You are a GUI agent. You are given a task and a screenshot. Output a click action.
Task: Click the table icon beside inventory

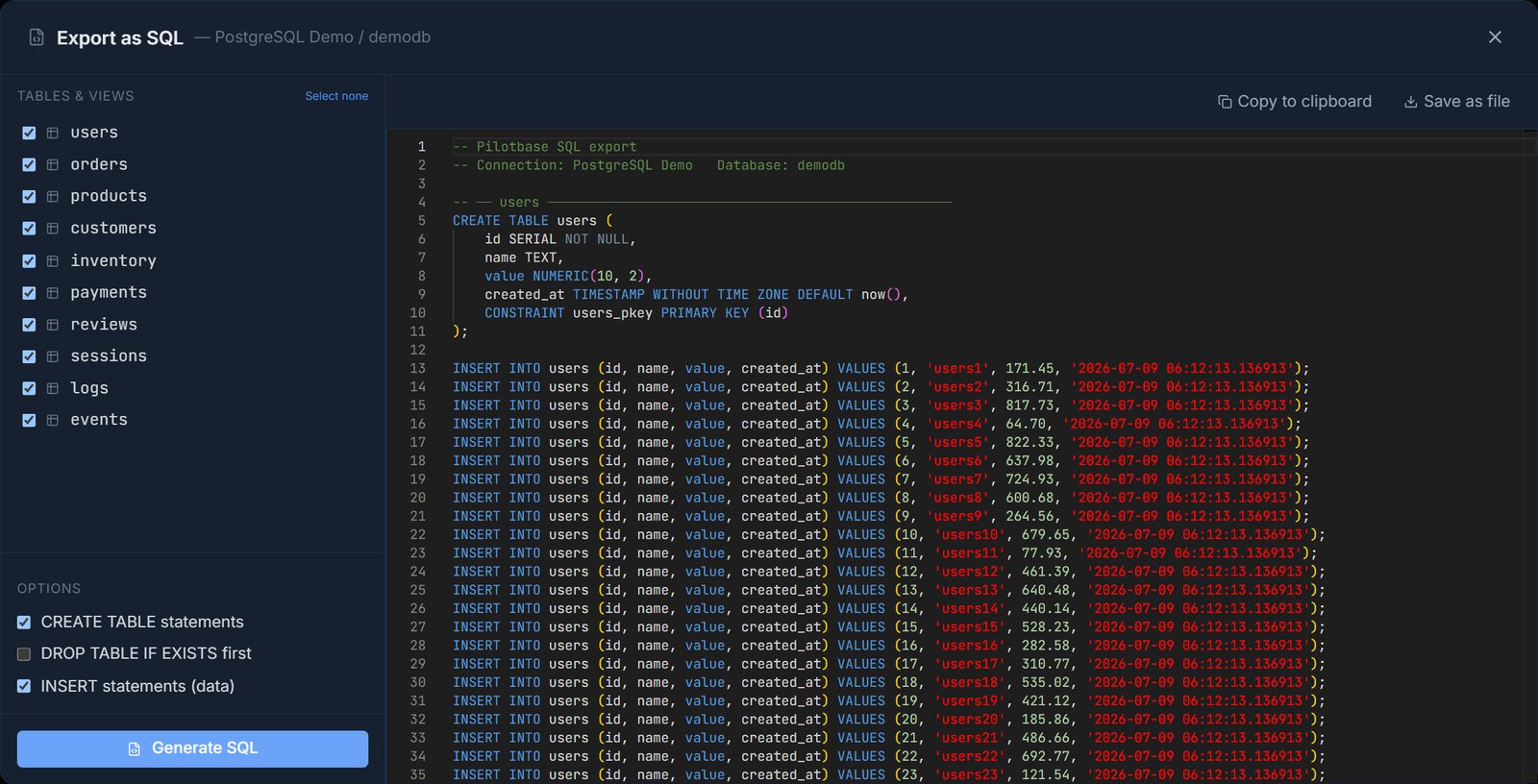53,261
